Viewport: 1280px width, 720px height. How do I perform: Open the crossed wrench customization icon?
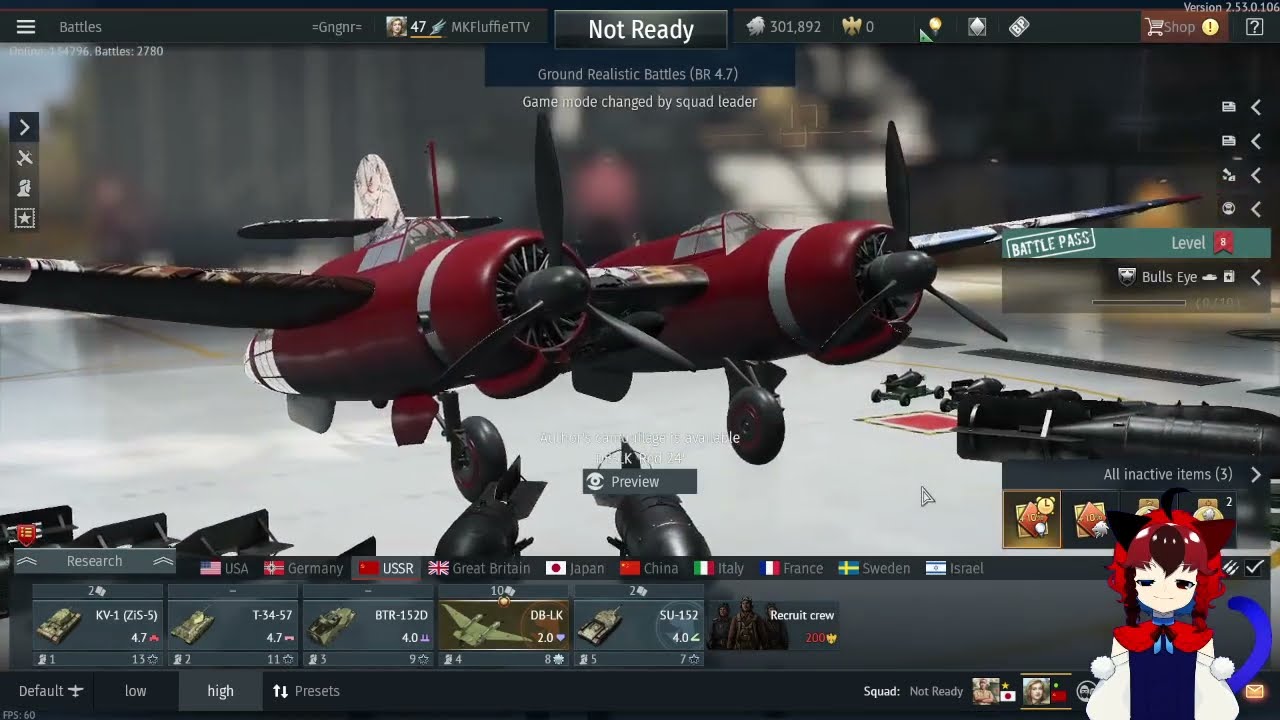(x=25, y=158)
